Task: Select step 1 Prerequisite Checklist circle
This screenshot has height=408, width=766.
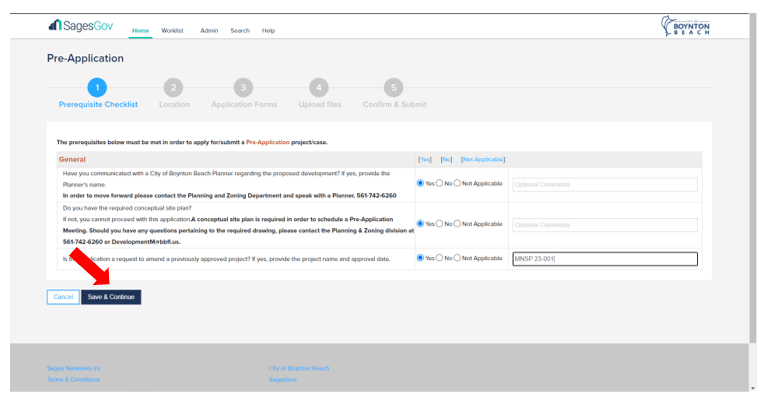Action: tap(97, 88)
